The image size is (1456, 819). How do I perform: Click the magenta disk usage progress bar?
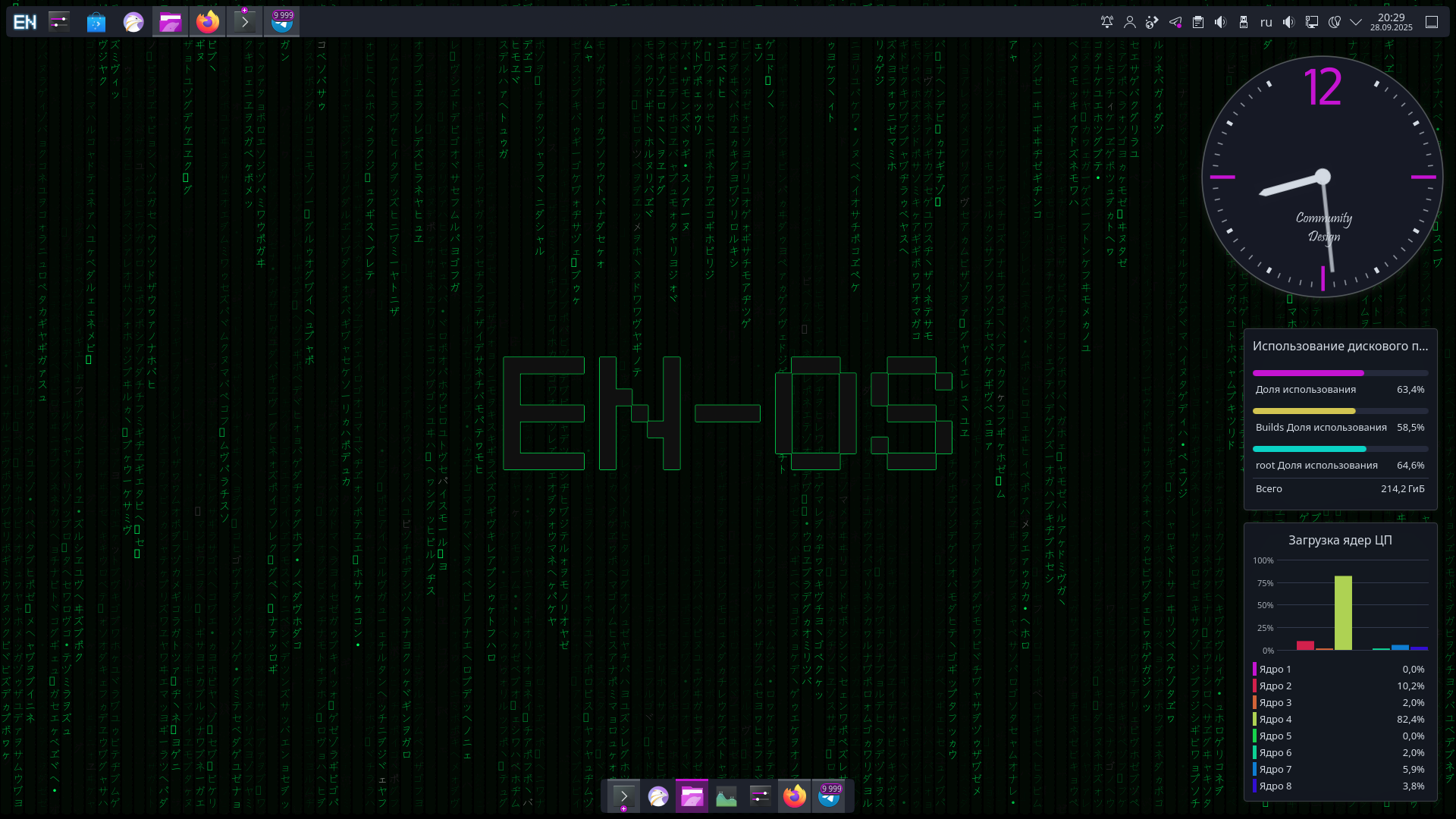[x=1308, y=372]
